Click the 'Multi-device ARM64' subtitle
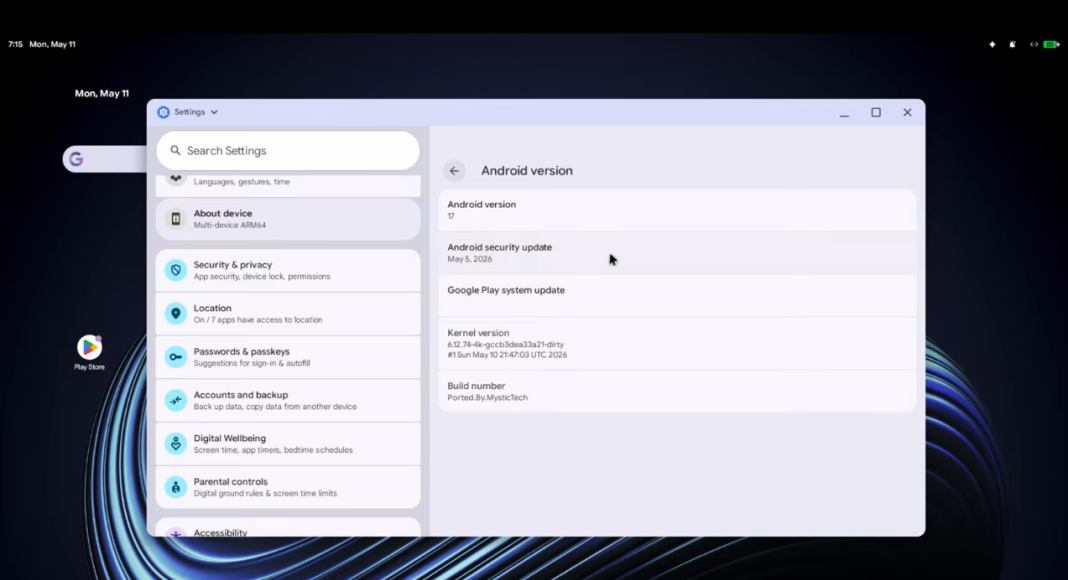Viewport: 1068px width, 580px height. click(x=230, y=225)
